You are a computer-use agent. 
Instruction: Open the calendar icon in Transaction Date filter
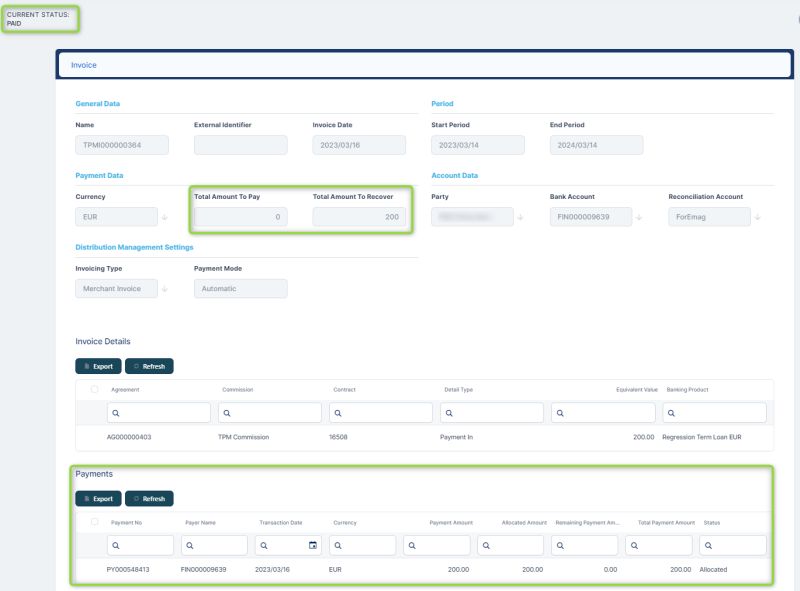[312, 545]
